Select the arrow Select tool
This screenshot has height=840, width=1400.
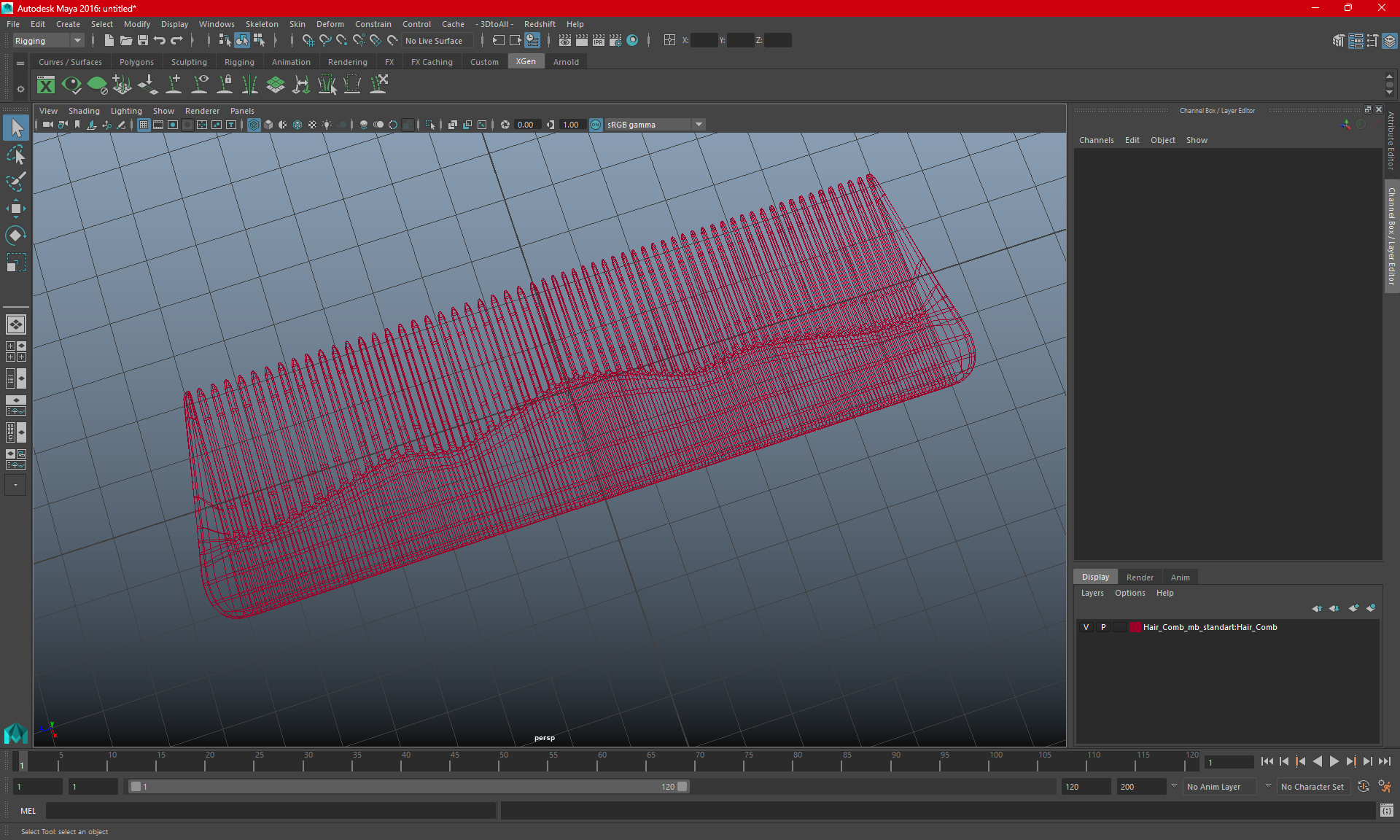[x=16, y=128]
